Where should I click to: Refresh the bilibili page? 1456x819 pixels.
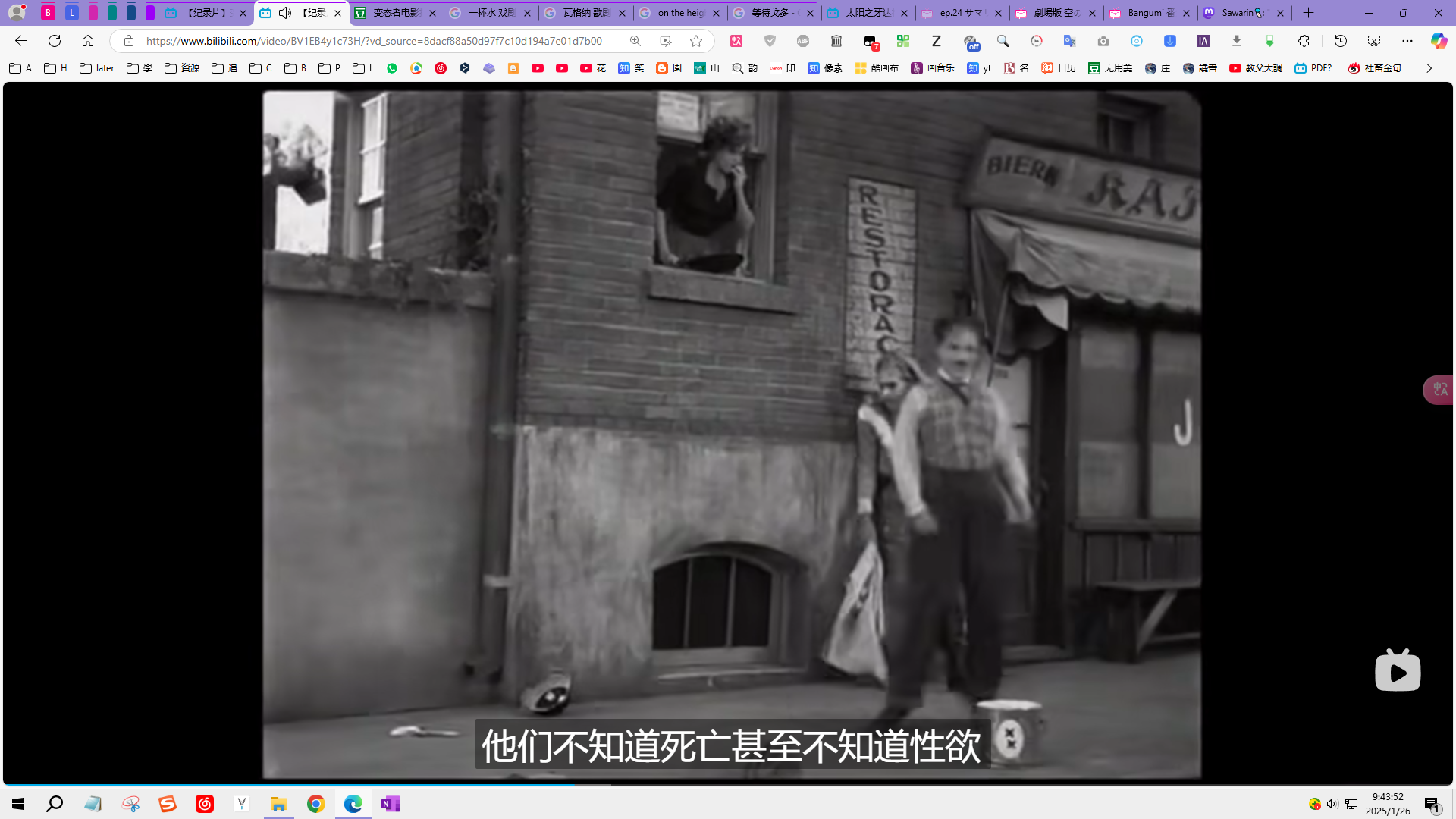pyautogui.click(x=55, y=41)
